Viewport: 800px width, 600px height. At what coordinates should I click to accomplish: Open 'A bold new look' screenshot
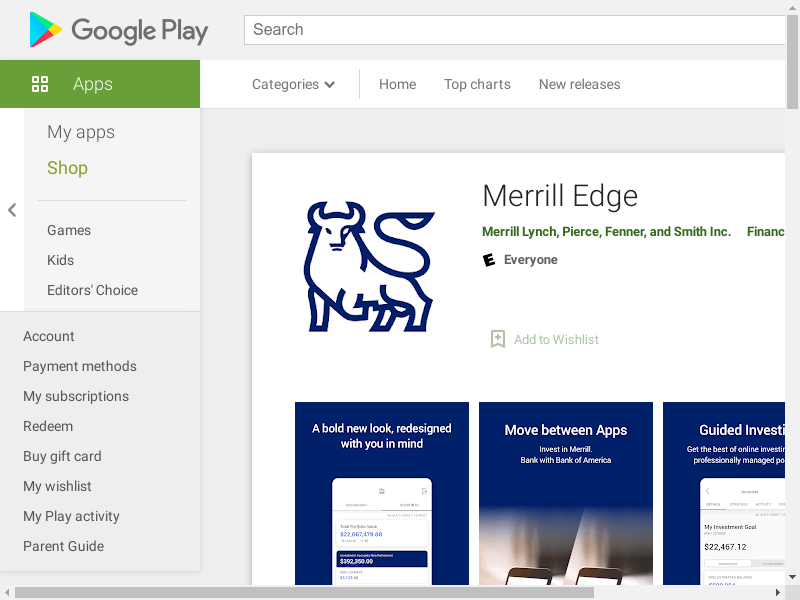(x=382, y=493)
